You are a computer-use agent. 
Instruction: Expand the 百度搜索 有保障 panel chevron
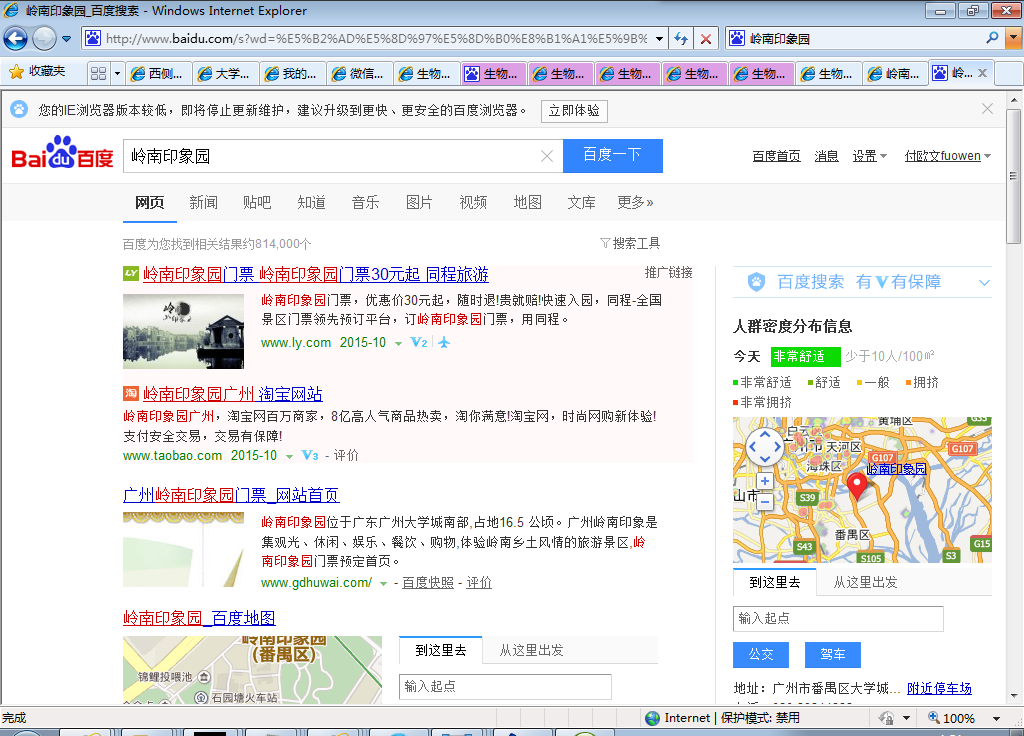click(984, 283)
